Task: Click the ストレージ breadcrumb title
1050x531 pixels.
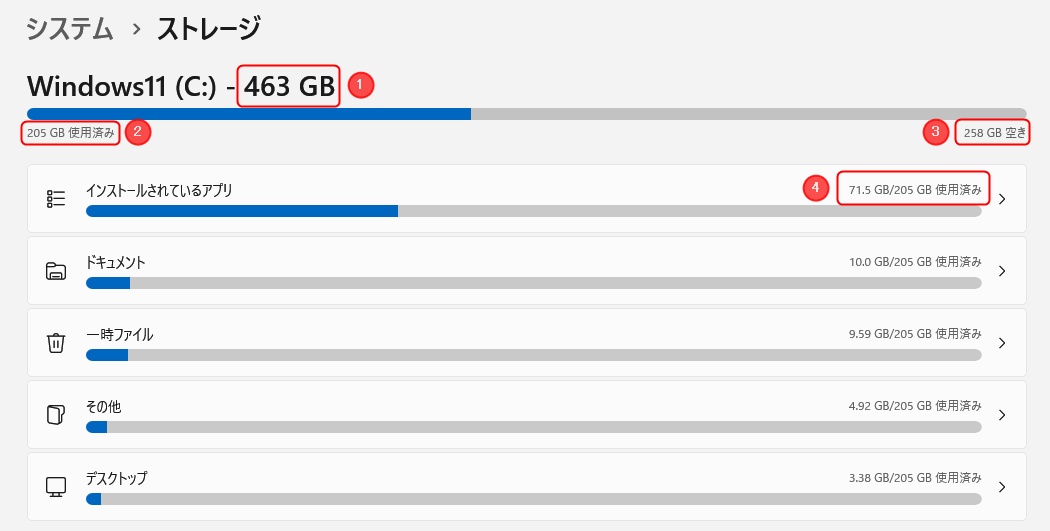Action: click(x=208, y=29)
